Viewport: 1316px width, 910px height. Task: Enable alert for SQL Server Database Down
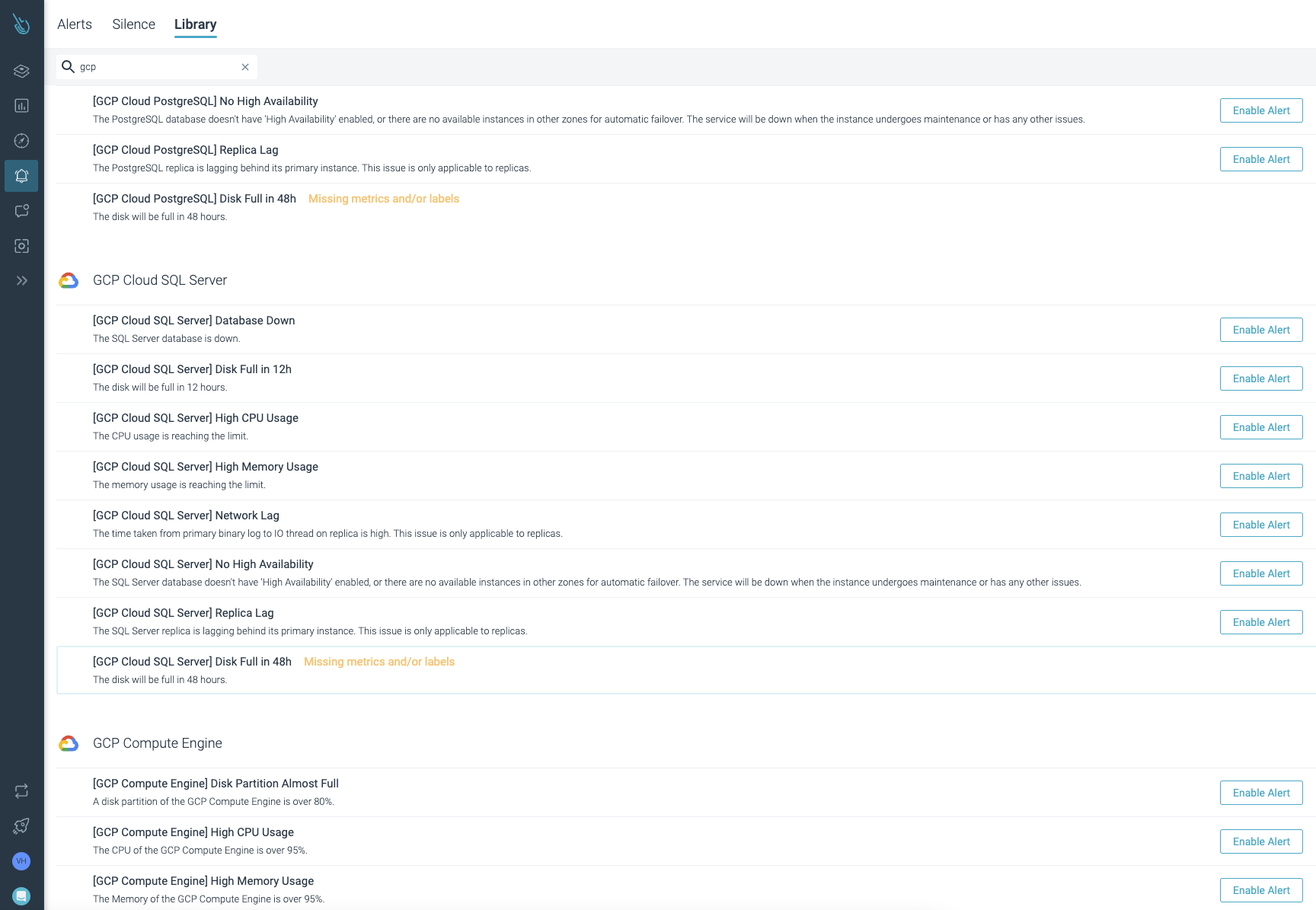(1261, 330)
